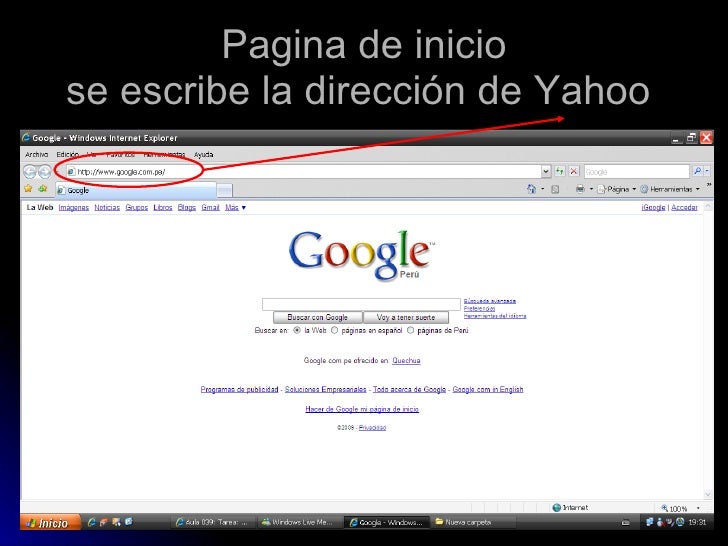This screenshot has width=728, height=546.
Task: Go back with the browser Back arrow
Action: 30,172
